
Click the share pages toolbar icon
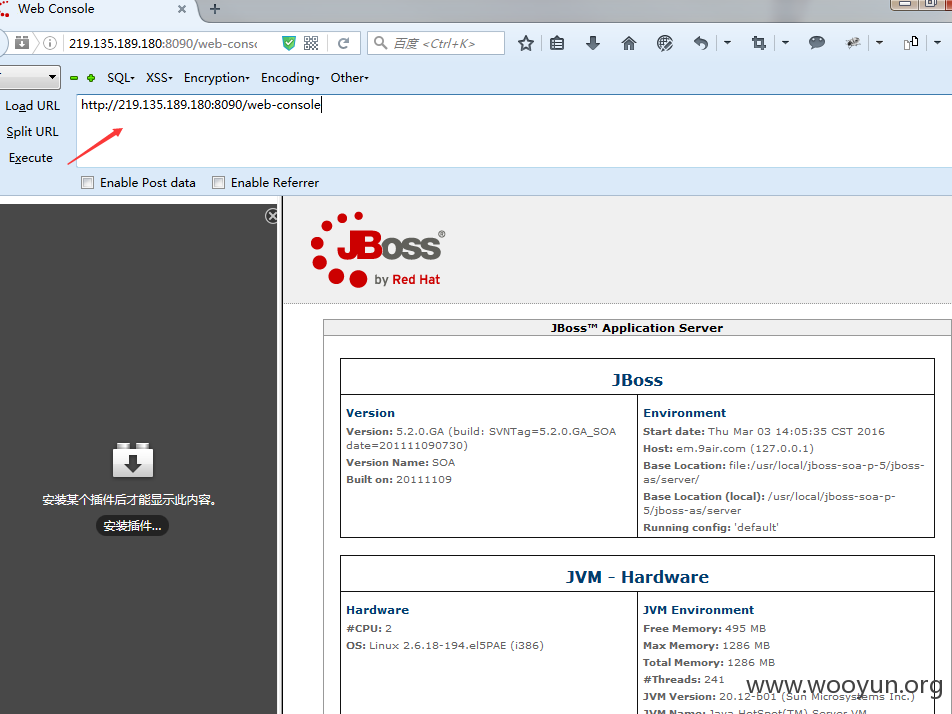(911, 43)
